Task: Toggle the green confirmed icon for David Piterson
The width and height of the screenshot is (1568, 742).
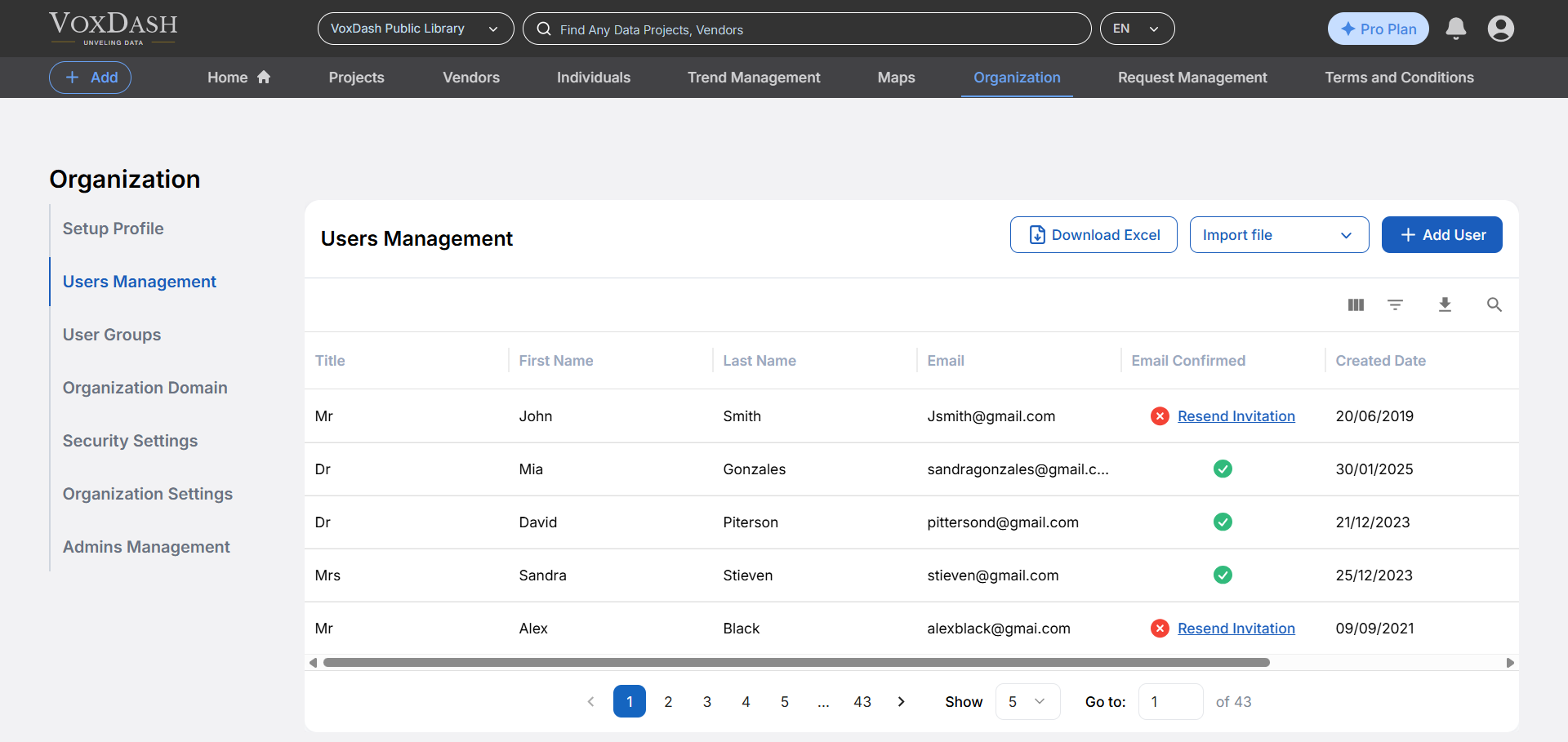Action: [x=1223, y=522]
